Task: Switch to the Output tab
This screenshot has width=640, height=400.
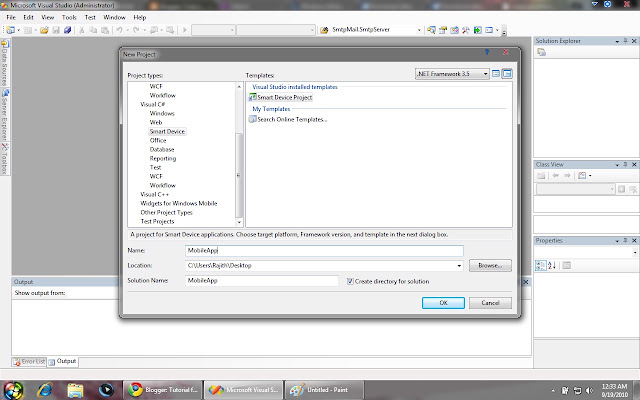Action: (62, 361)
